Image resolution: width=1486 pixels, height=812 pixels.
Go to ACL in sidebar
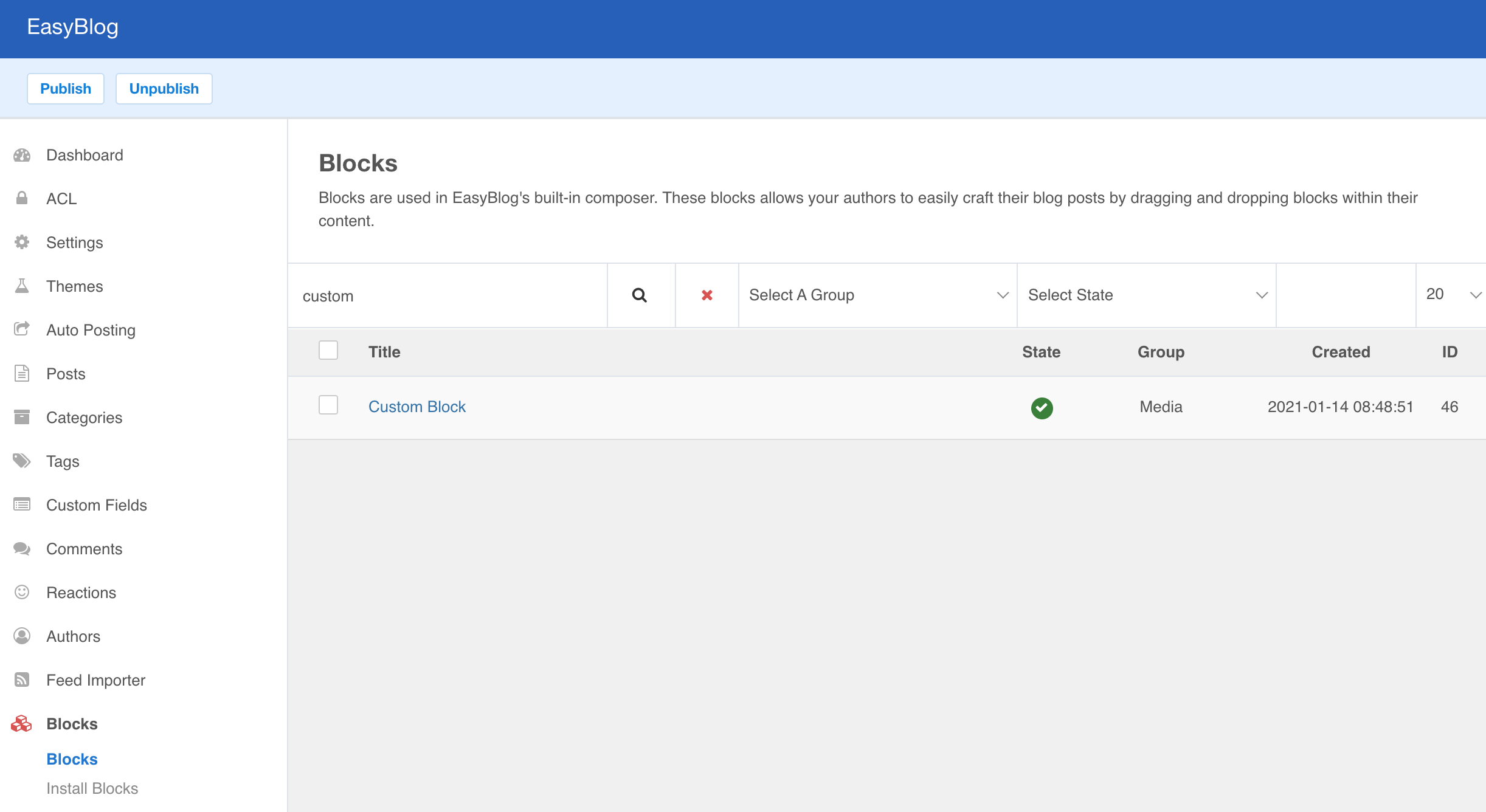click(x=61, y=199)
